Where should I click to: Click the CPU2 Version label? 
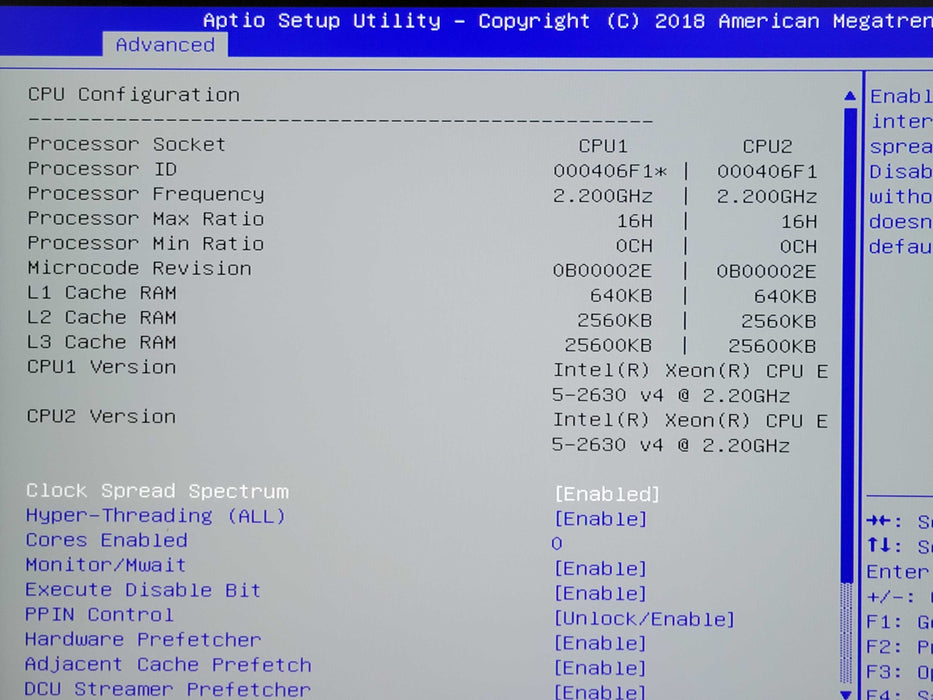click(x=101, y=417)
